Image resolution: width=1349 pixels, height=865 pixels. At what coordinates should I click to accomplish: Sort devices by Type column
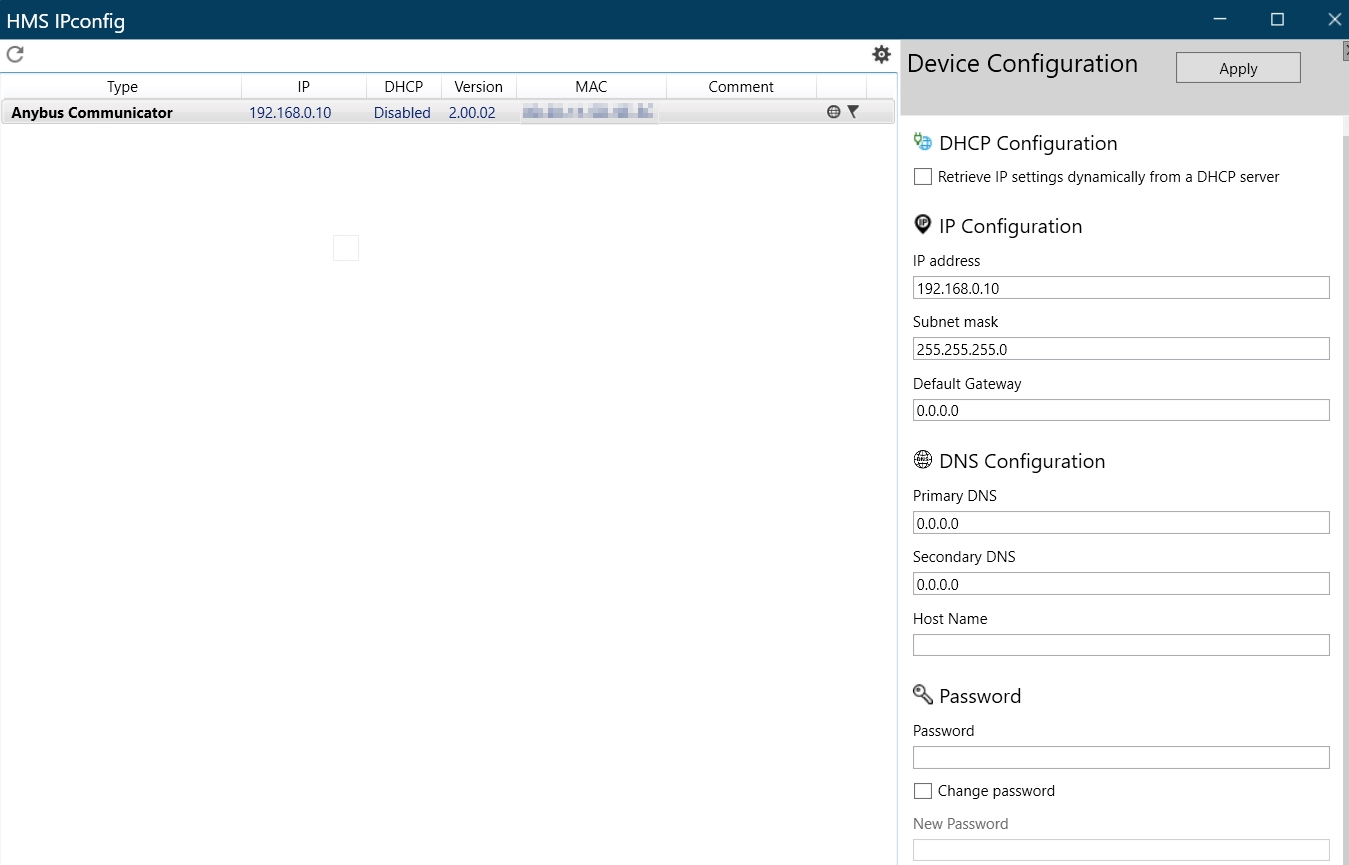click(x=122, y=87)
